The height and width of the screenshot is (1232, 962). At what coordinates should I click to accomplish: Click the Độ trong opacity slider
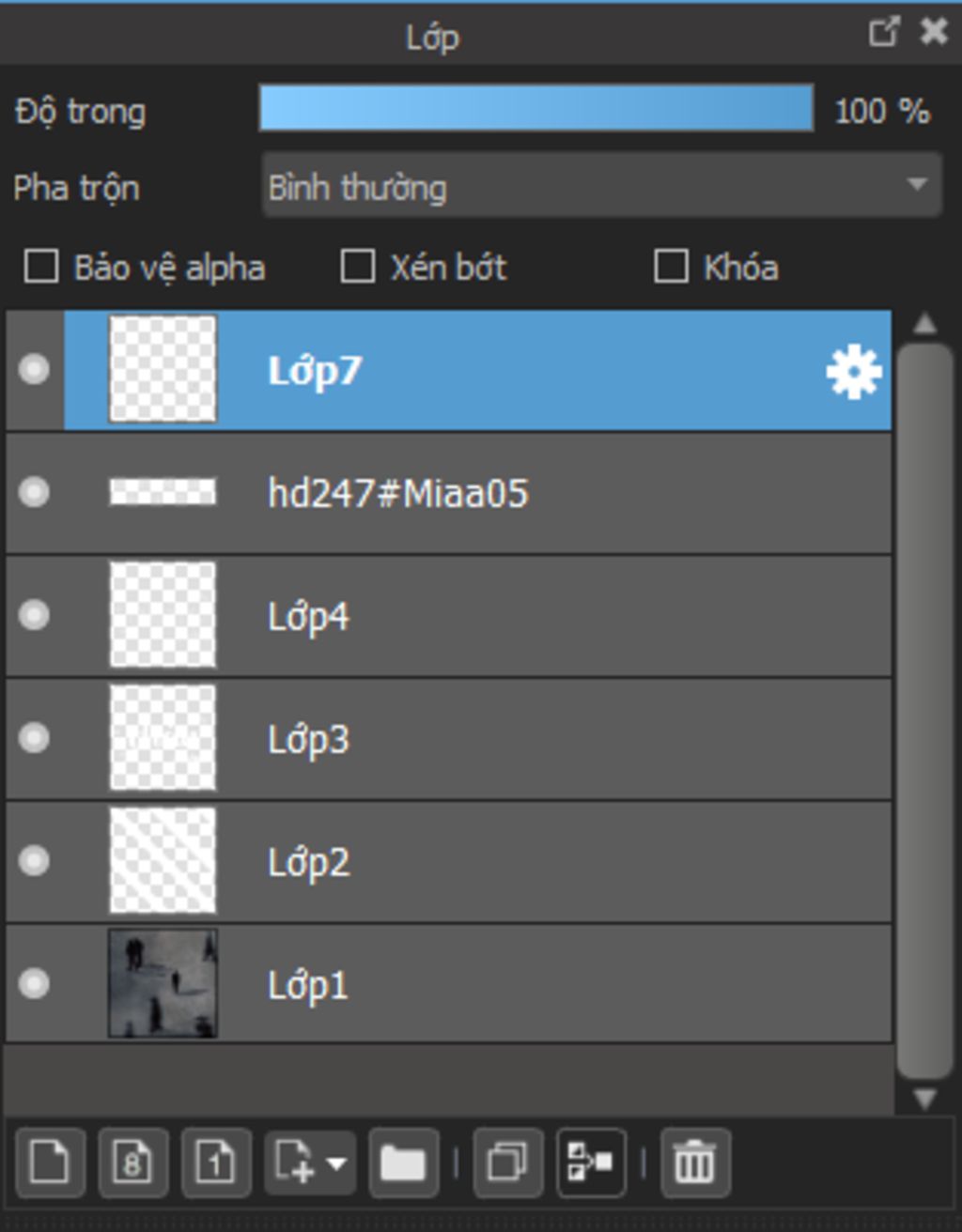pyautogui.click(x=536, y=108)
